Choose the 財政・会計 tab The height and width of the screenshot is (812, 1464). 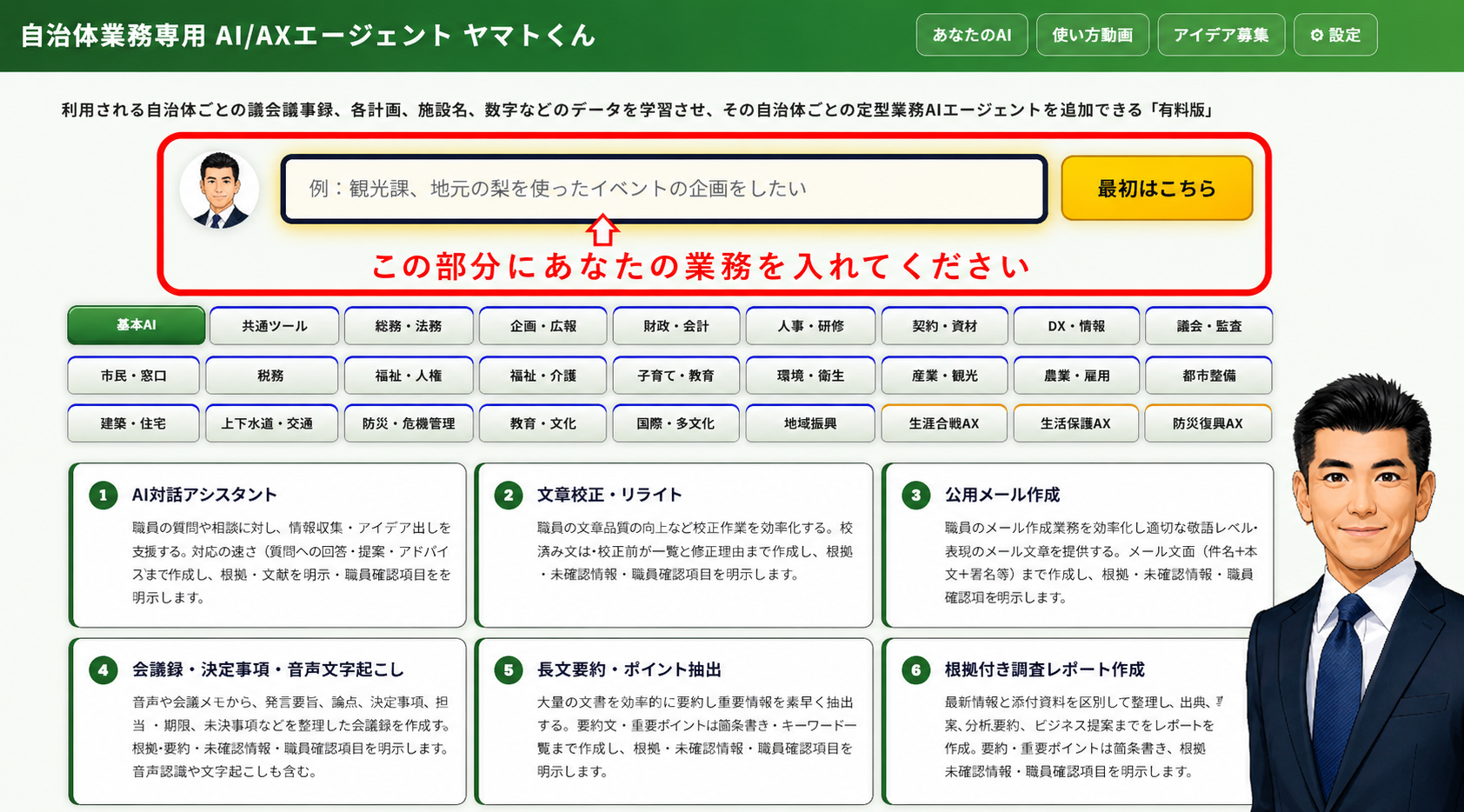[676, 326]
